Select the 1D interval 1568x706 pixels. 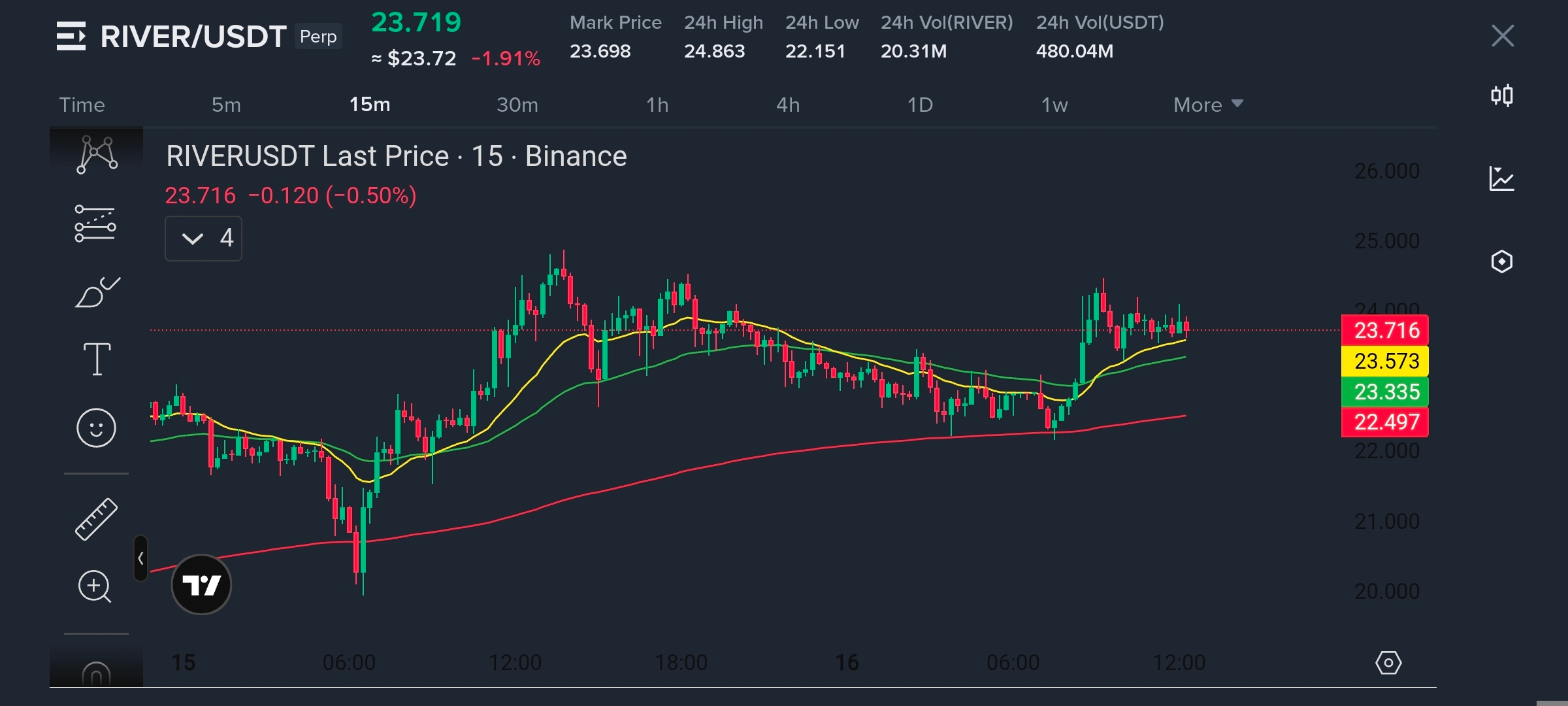(920, 105)
